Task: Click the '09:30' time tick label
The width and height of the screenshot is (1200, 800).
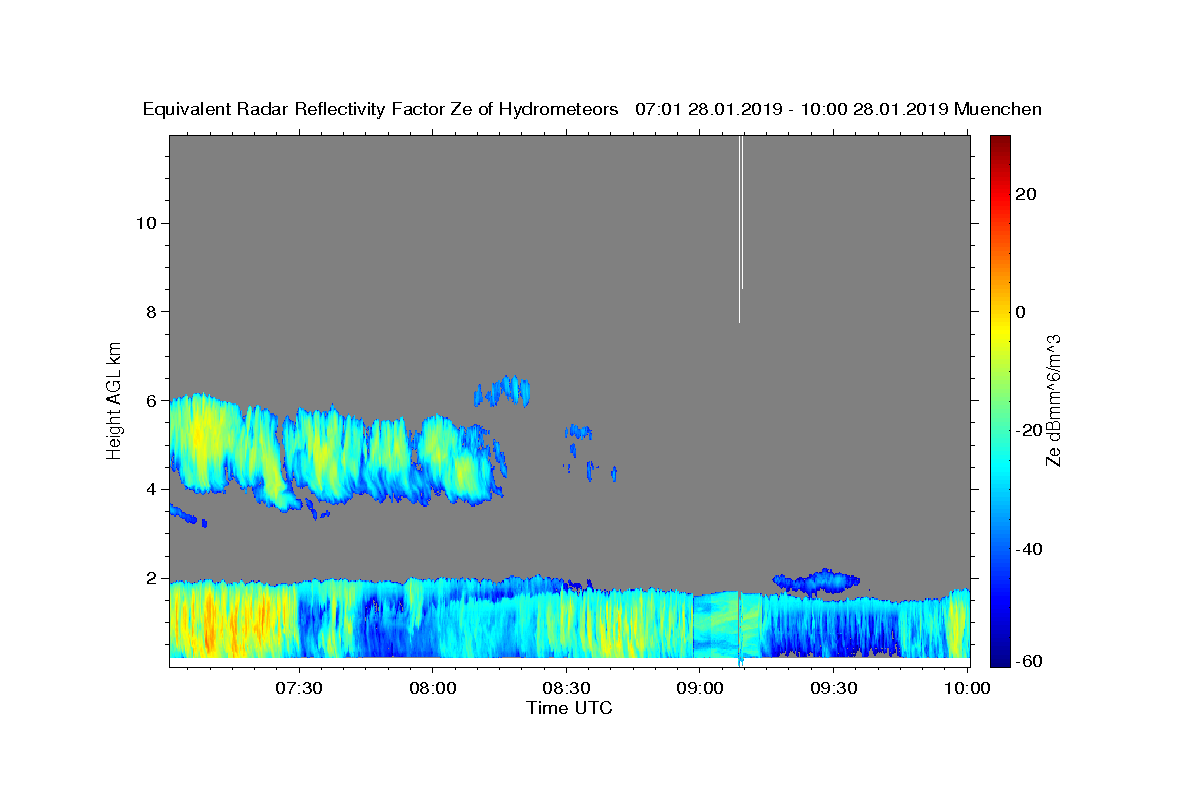Action: click(x=832, y=688)
